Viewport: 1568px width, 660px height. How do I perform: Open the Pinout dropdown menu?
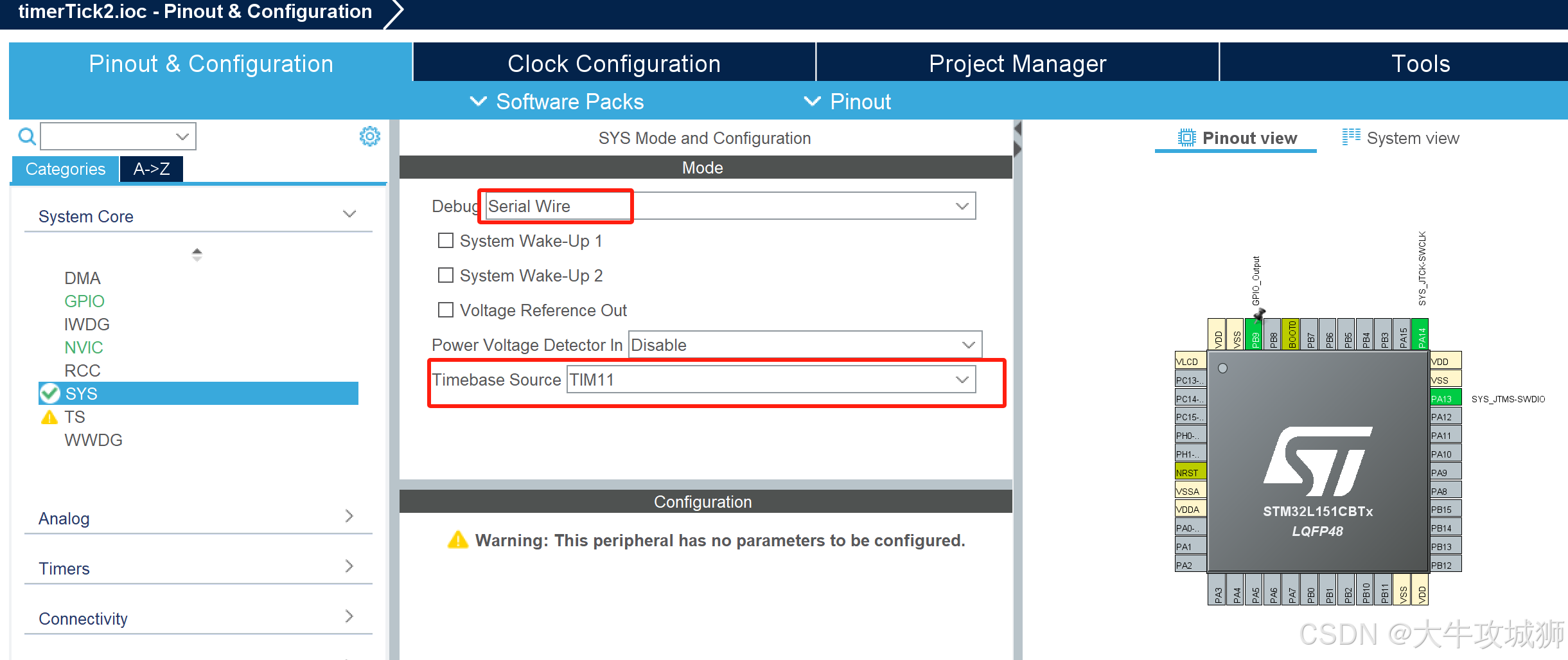[847, 102]
